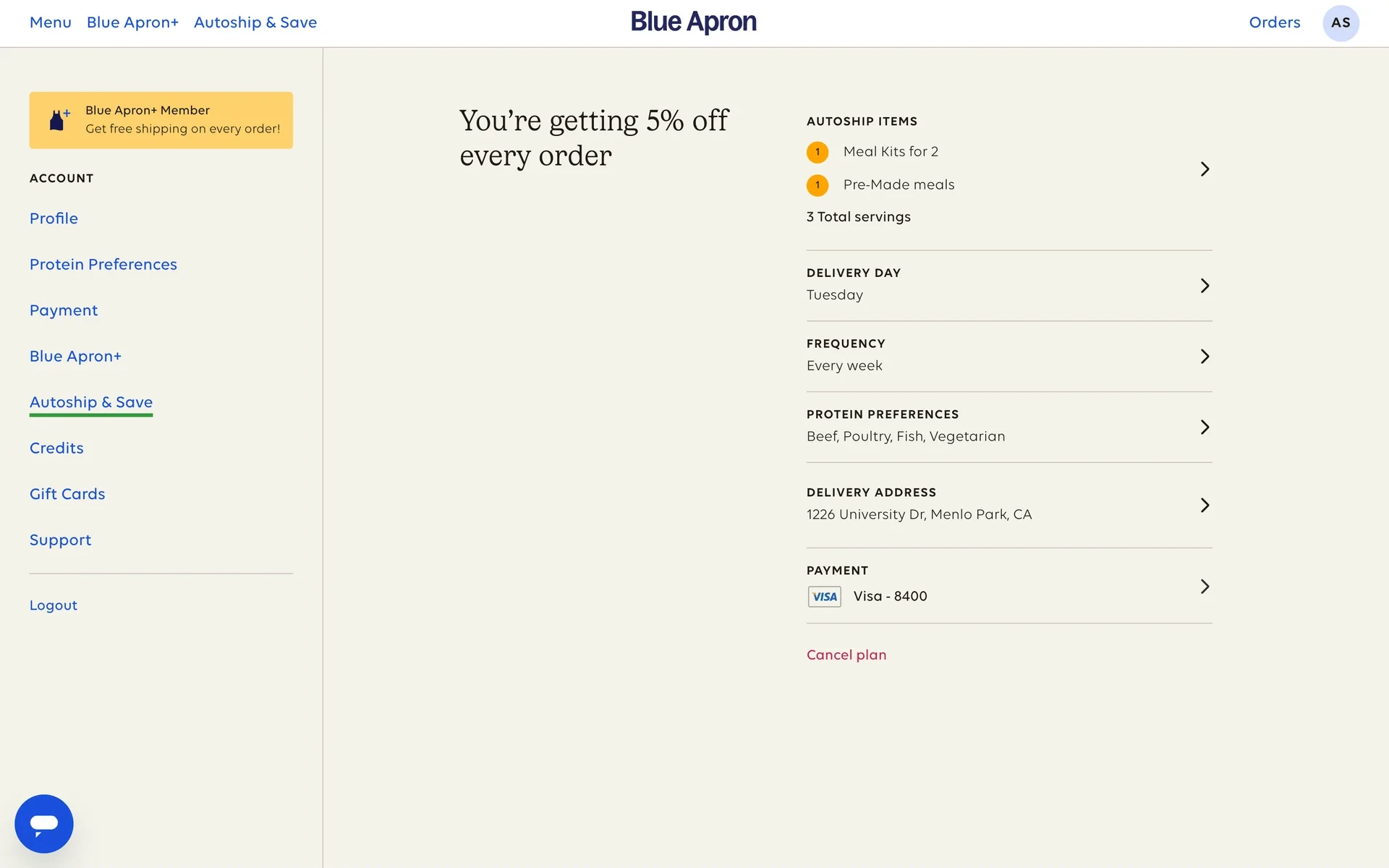Expand the Protein Preferences row chevron
The width and height of the screenshot is (1389, 868).
click(x=1205, y=427)
